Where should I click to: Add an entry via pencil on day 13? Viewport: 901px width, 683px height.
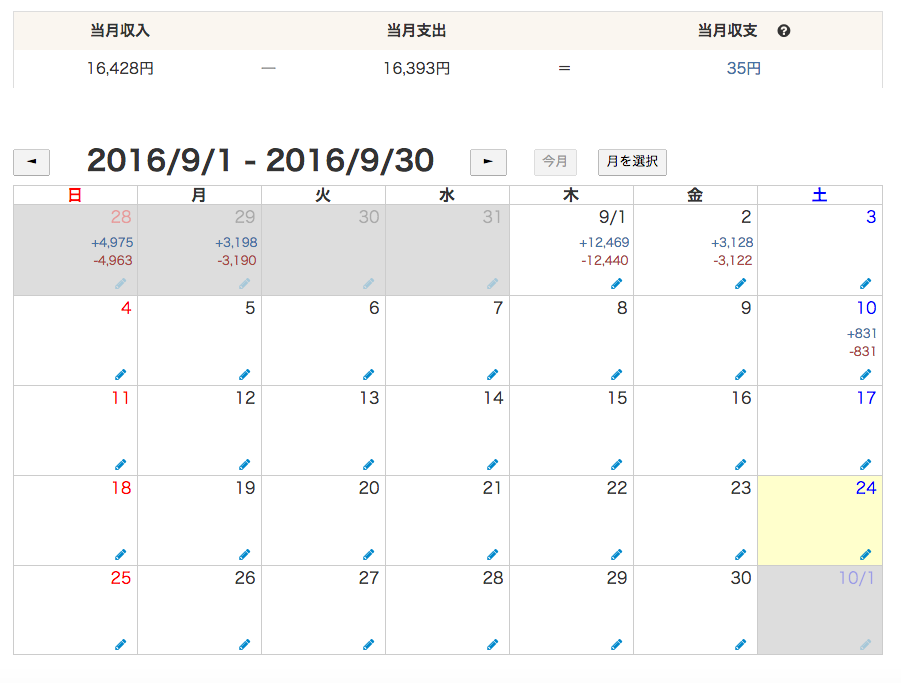coord(369,464)
